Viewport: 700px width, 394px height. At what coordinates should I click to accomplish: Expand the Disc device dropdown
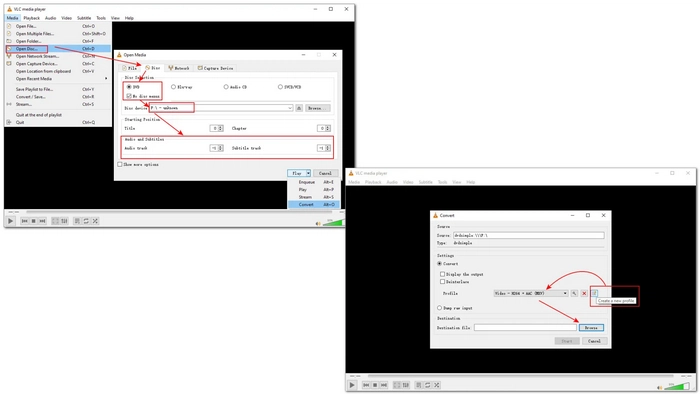pyautogui.click(x=290, y=108)
